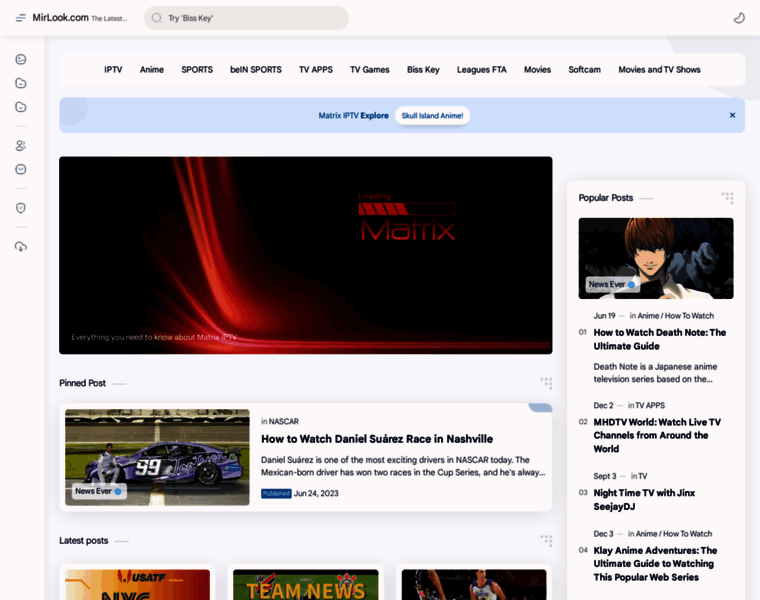This screenshot has width=760, height=600.
Task: Click the dots icon beside Popular Posts
Action: click(728, 198)
